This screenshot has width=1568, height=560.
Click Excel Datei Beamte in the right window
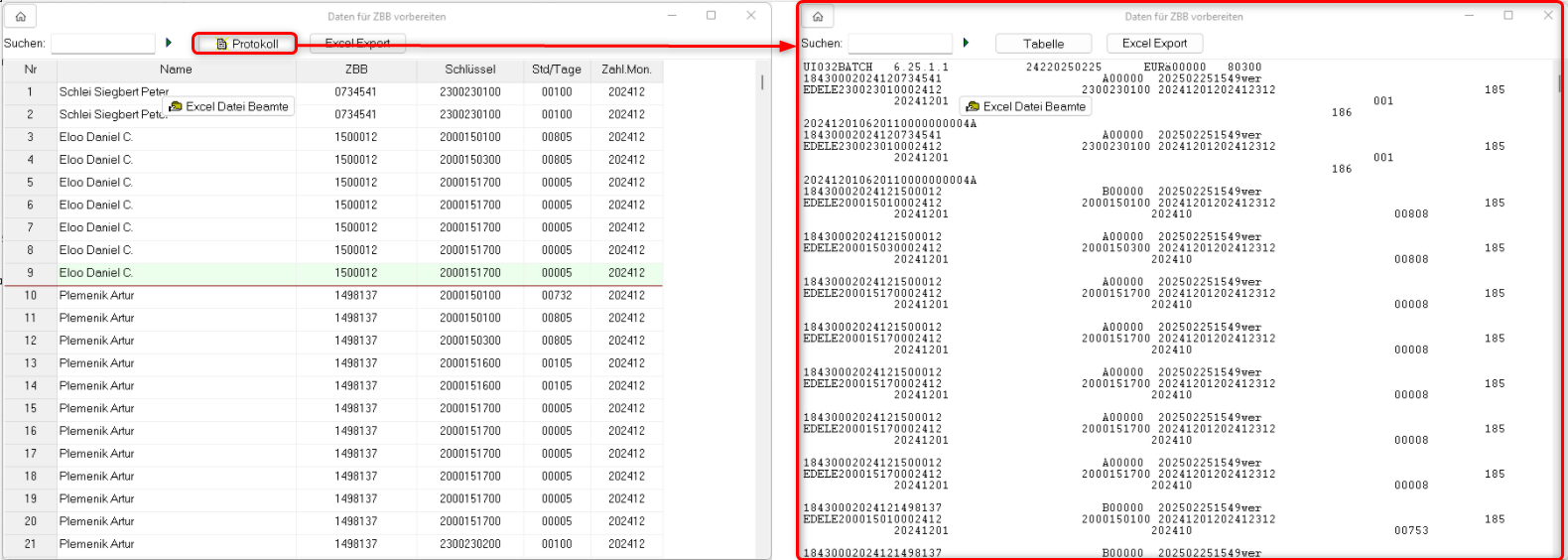[1025, 106]
